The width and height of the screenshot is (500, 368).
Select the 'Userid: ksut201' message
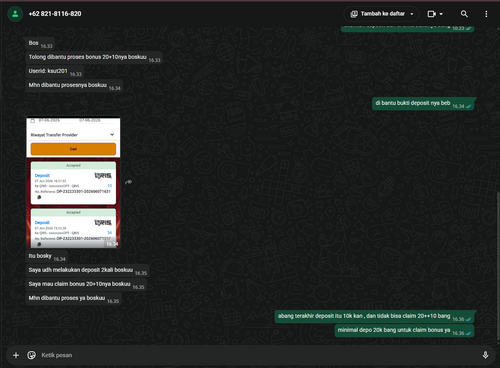tap(55, 72)
